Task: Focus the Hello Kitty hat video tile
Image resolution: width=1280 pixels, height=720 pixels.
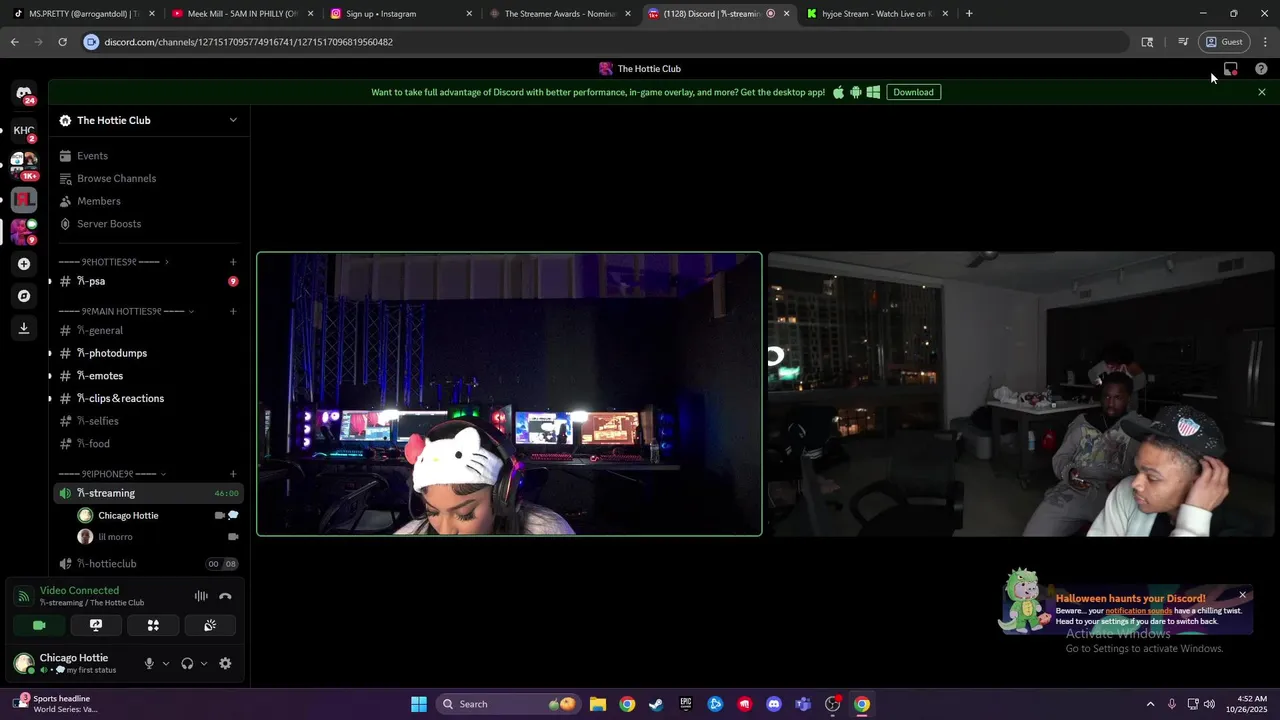Action: (x=509, y=394)
